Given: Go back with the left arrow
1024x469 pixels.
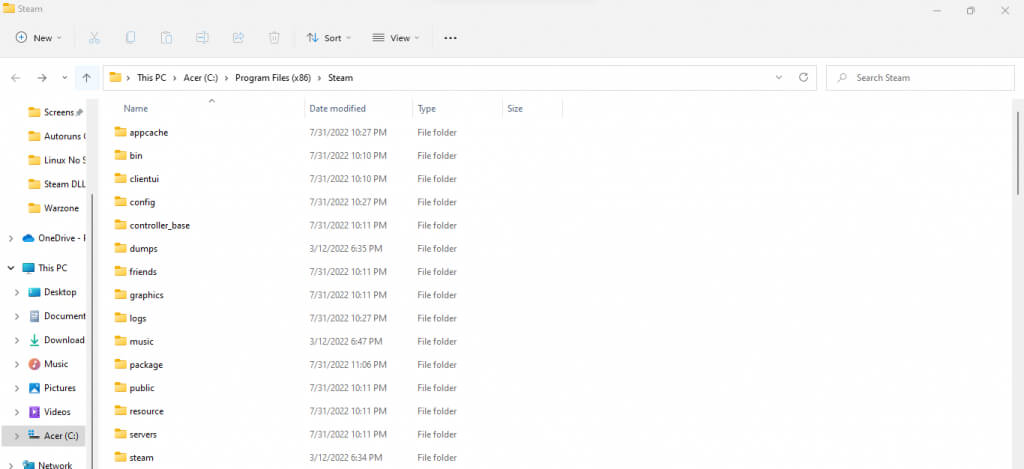Looking at the screenshot, I should point(16,78).
